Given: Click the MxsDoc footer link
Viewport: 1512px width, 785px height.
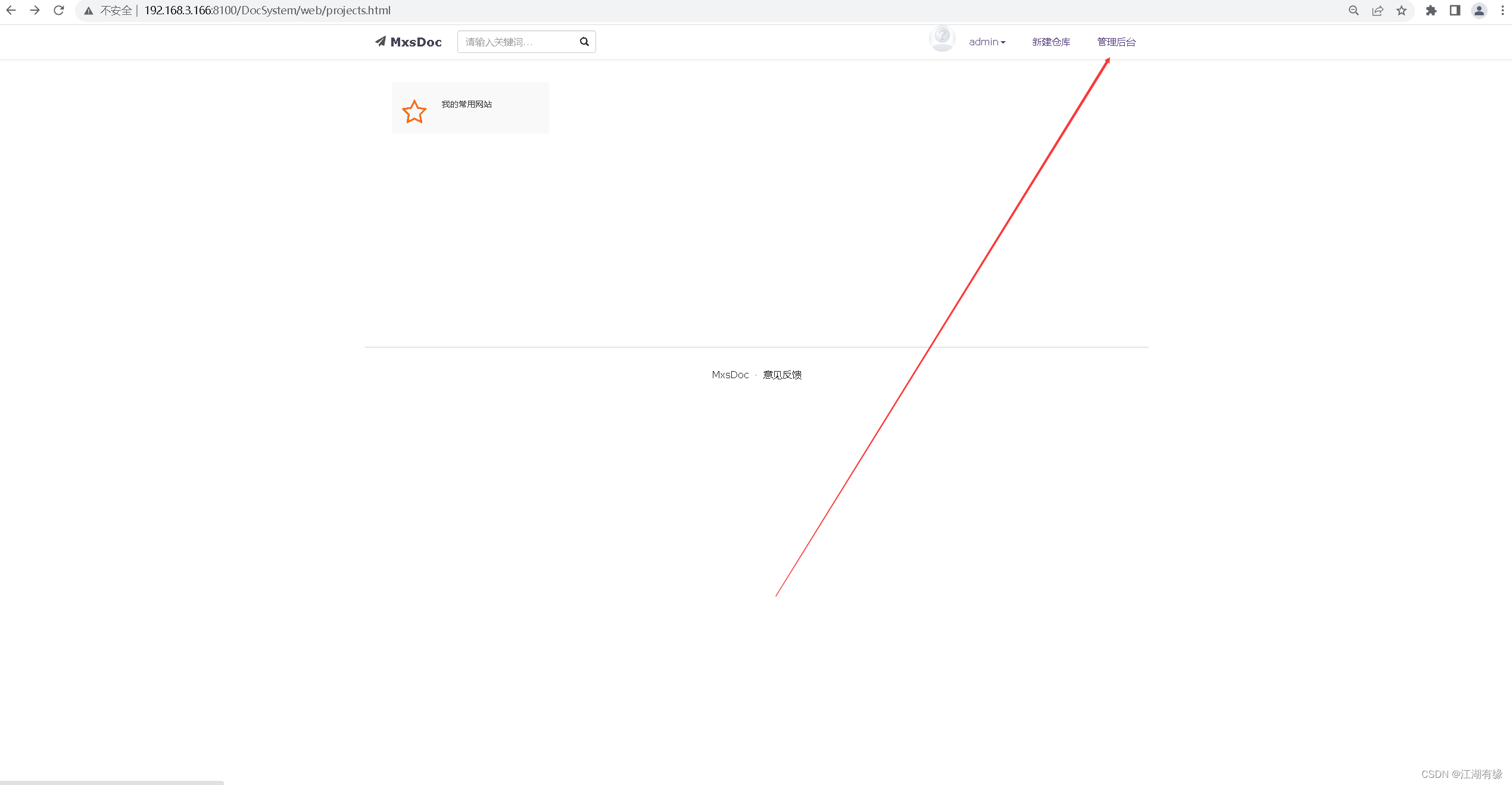Looking at the screenshot, I should pyautogui.click(x=730, y=375).
